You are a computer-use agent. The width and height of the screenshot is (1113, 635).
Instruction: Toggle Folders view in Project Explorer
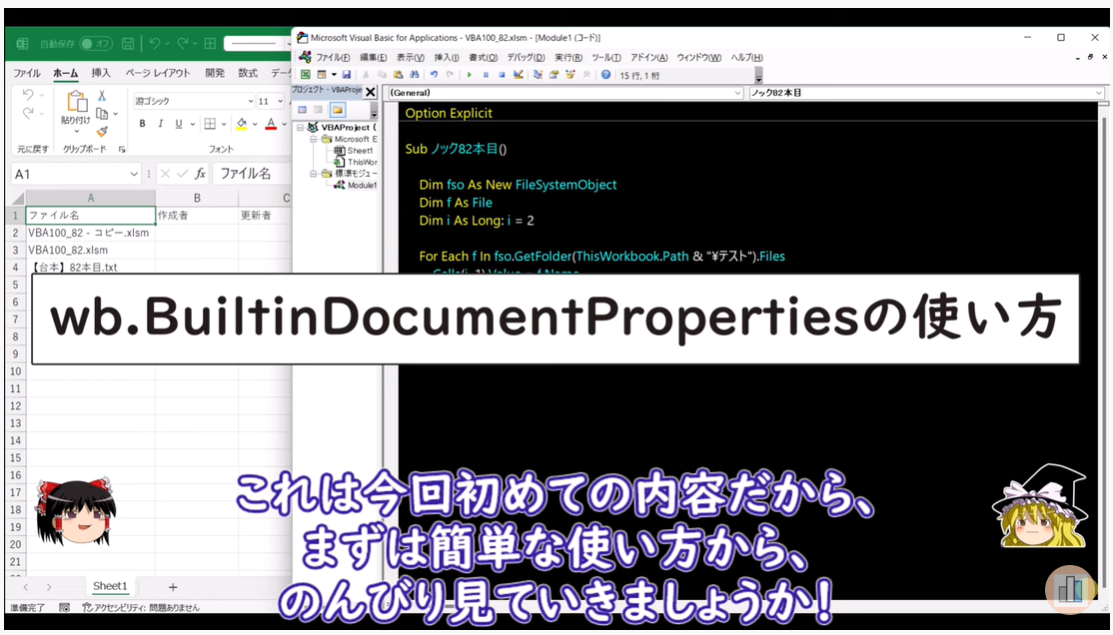(x=337, y=109)
